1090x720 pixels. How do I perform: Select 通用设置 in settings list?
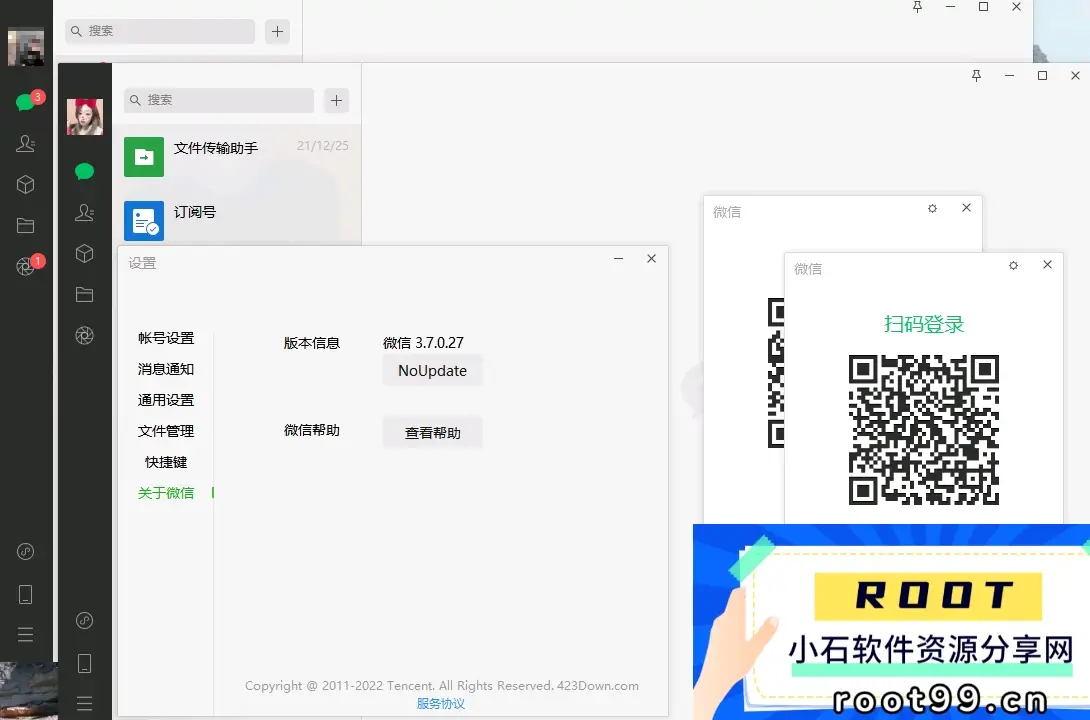click(x=166, y=400)
